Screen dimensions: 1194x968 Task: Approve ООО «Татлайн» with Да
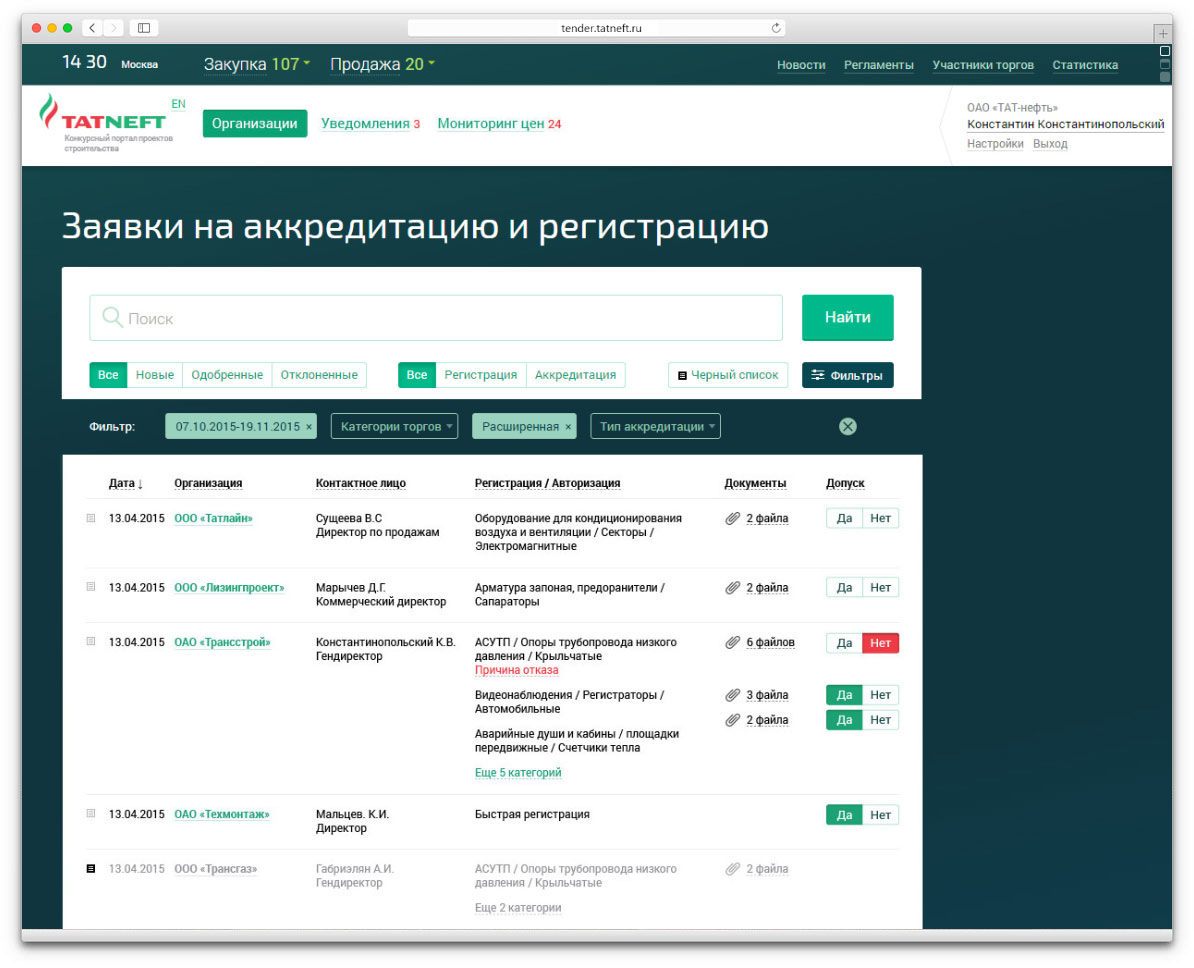point(844,519)
